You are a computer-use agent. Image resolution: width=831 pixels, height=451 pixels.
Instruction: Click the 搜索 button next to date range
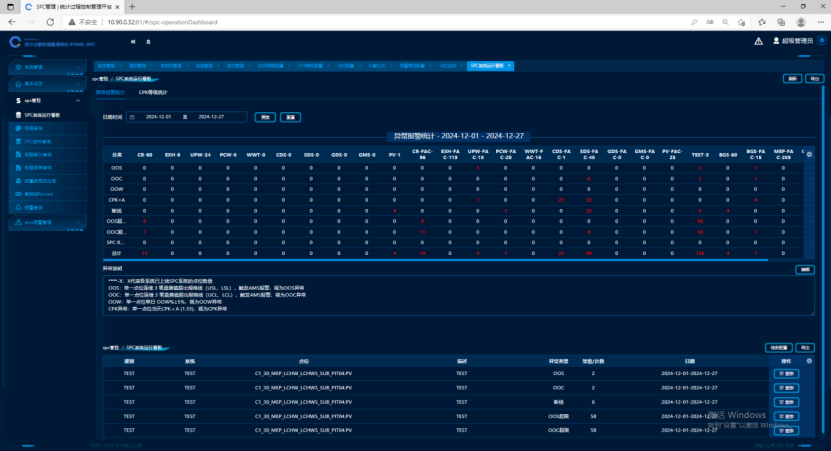click(265, 117)
